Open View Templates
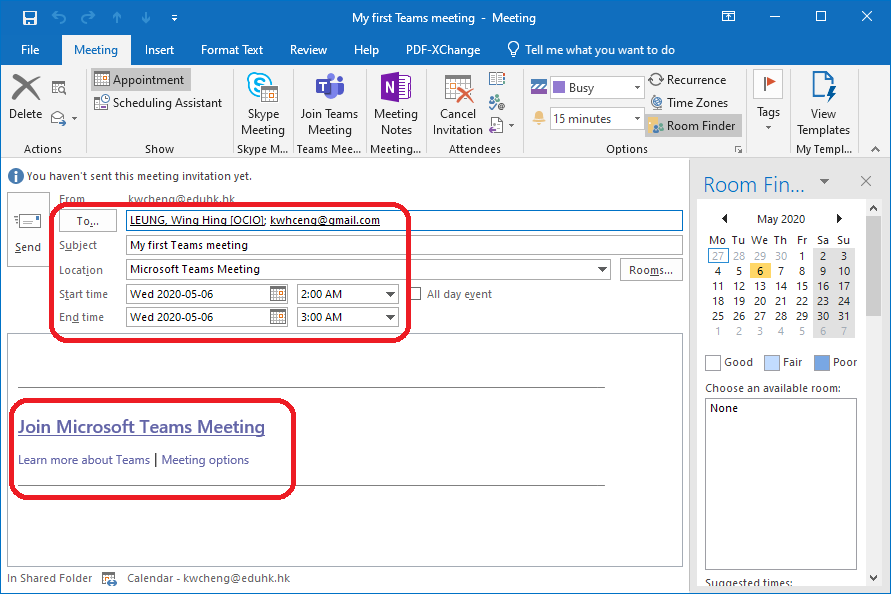 point(822,103)
